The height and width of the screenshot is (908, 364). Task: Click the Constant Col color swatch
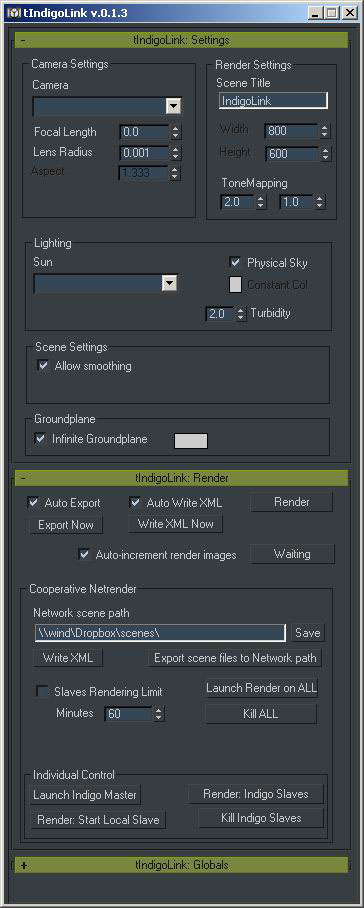[235, 285]
